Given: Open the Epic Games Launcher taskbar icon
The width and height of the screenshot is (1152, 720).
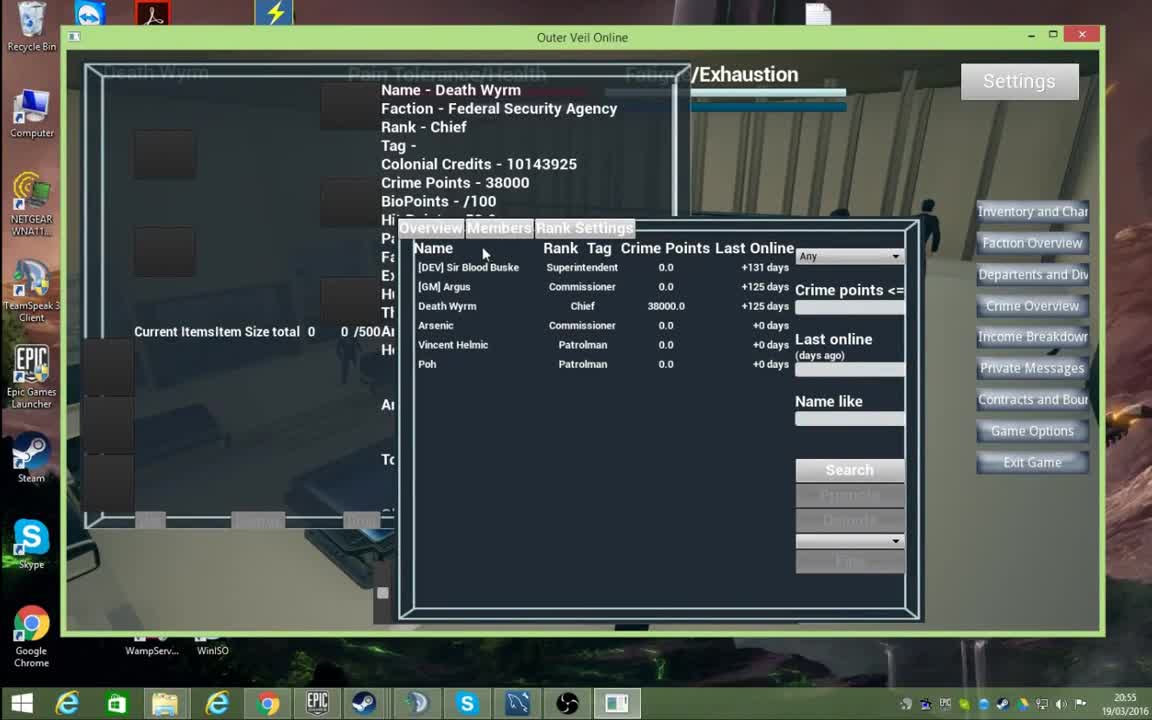Looking at the screenshot, I should tap(316, 703).
